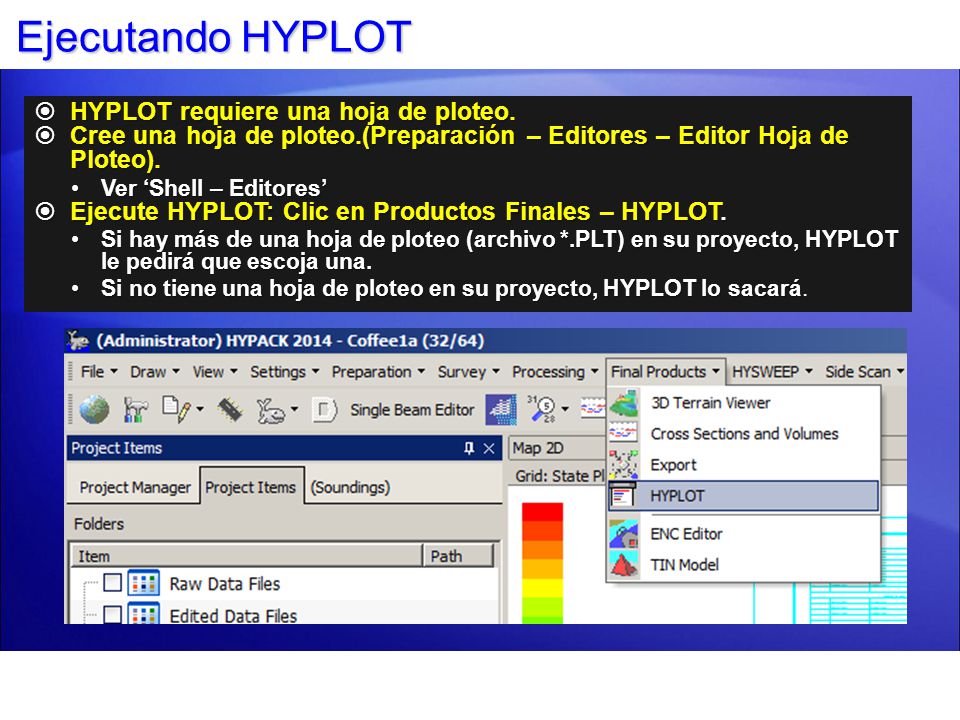
Task: Click the Single Beam Editor button
Action: [412, 410]
